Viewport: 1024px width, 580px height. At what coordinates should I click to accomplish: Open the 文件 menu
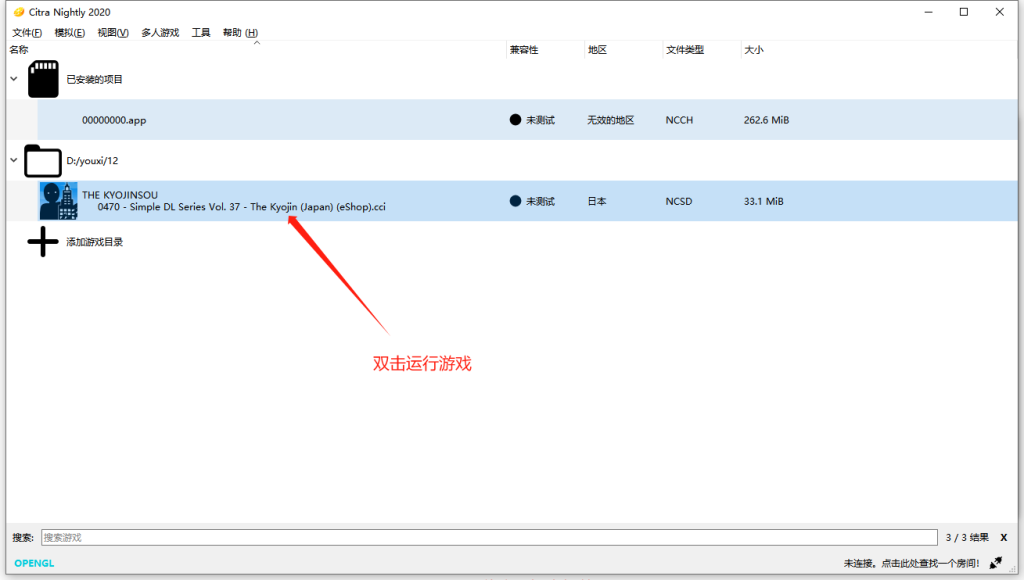(25, 32)
